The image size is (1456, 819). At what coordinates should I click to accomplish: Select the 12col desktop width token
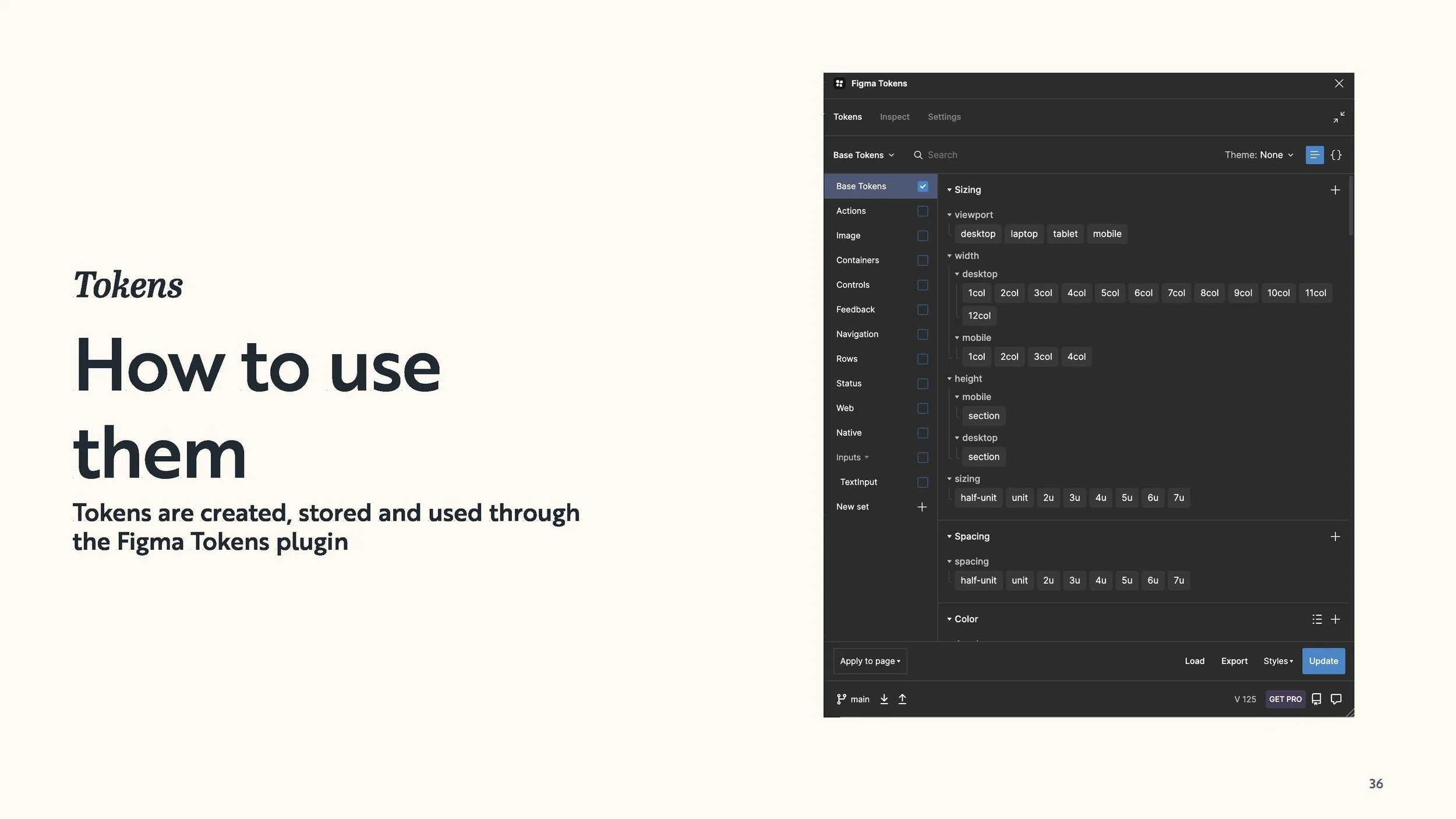click(x=979, y=316)
